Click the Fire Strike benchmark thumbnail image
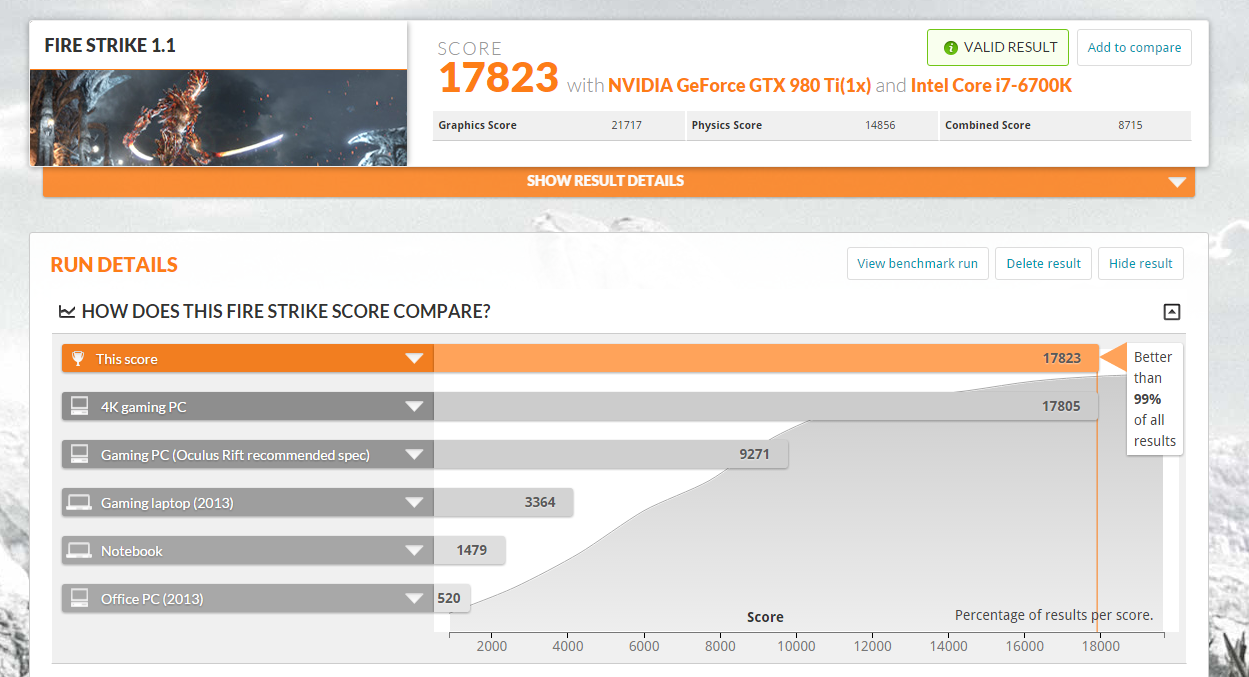Screen dimensions: 1249x677 click(218, 117)
